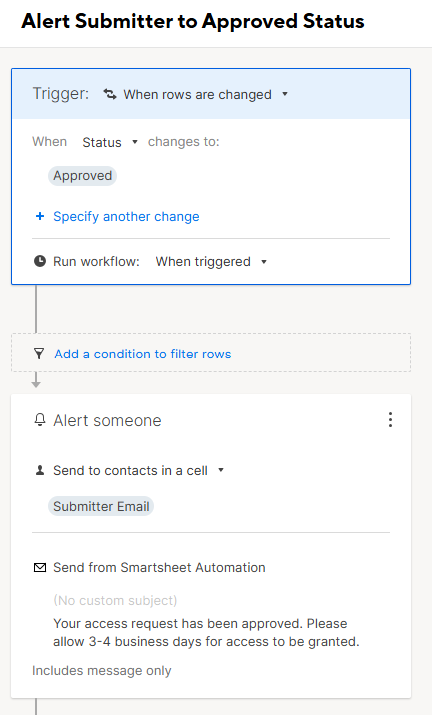Expand the 'Send to contacts in a cell' dropdown
This screenshot has height=715, width=432.
(x=139, y=470)
